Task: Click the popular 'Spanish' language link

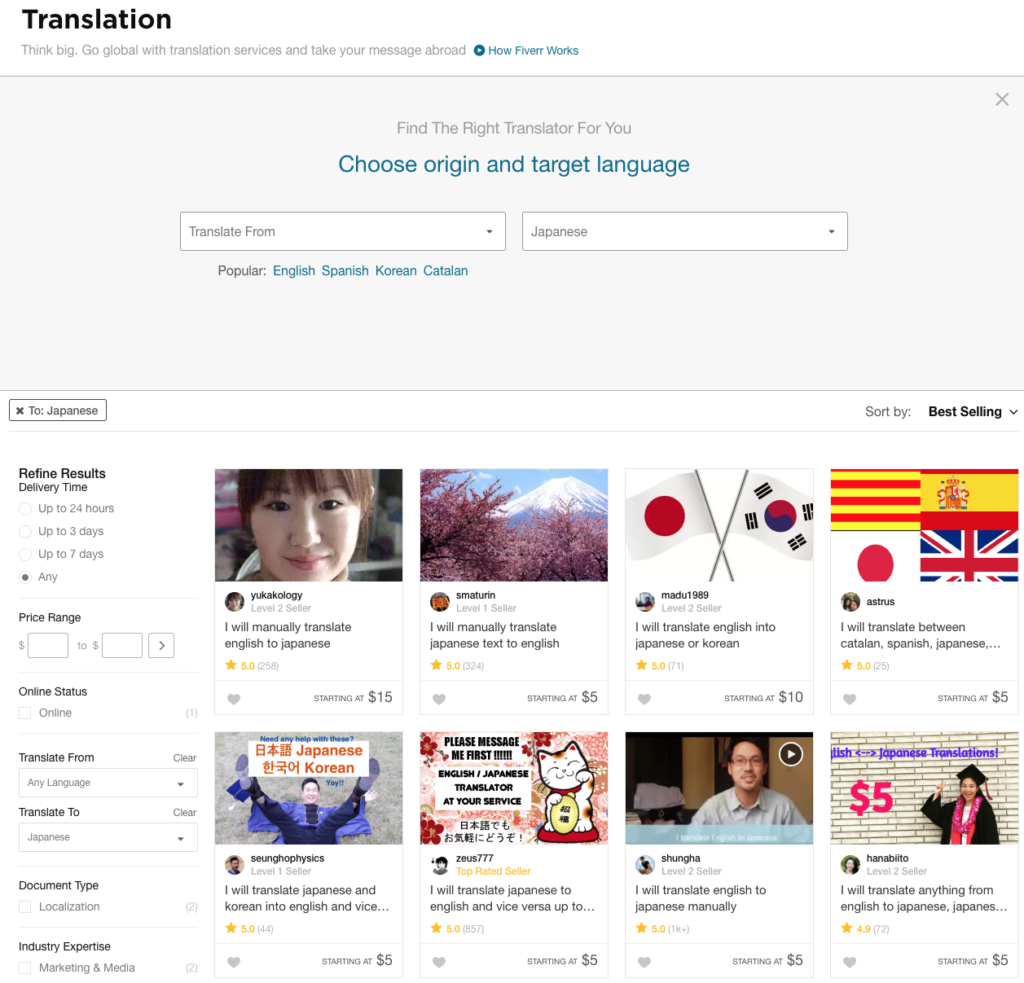Action: pos(345,271)
